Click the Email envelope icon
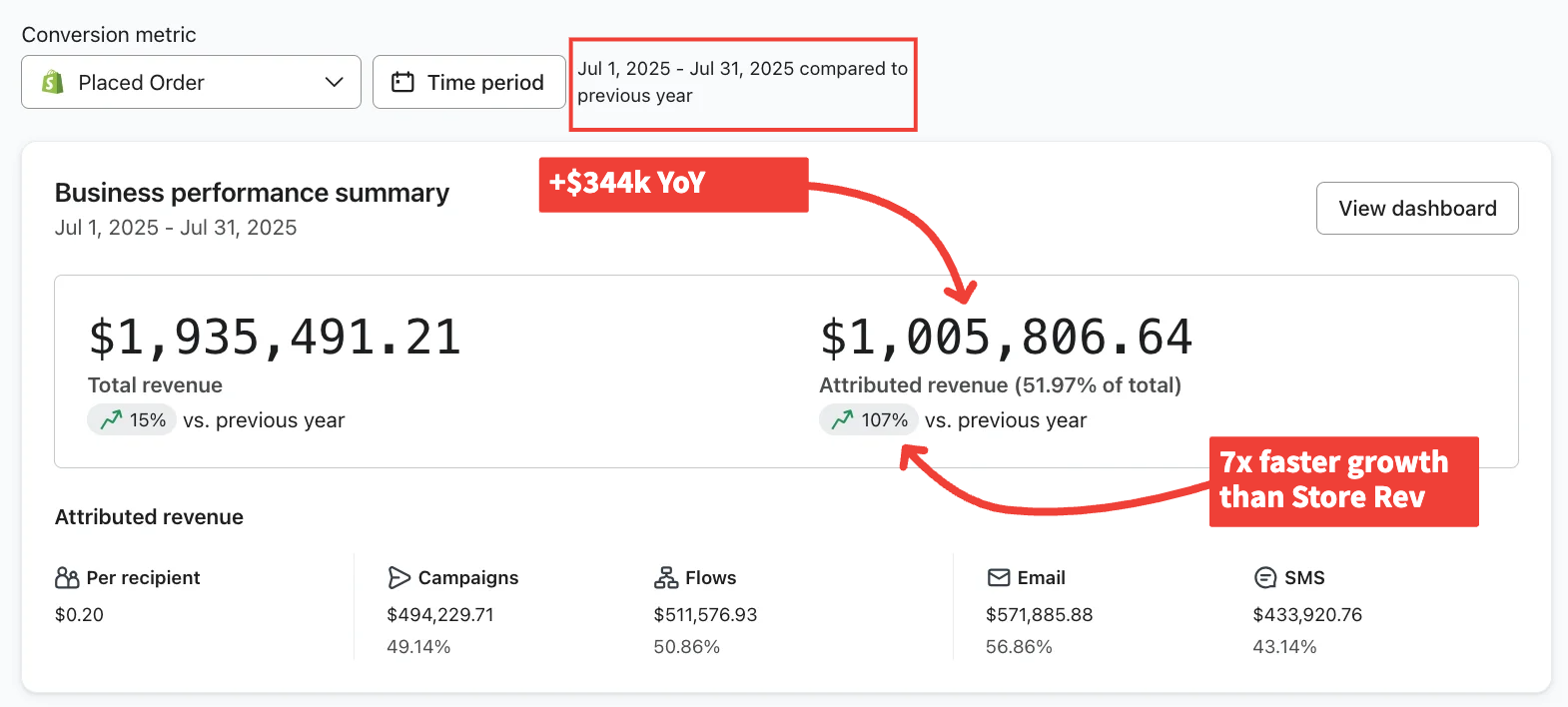This screenshot has width=1568, height=707. coord(998,578)
